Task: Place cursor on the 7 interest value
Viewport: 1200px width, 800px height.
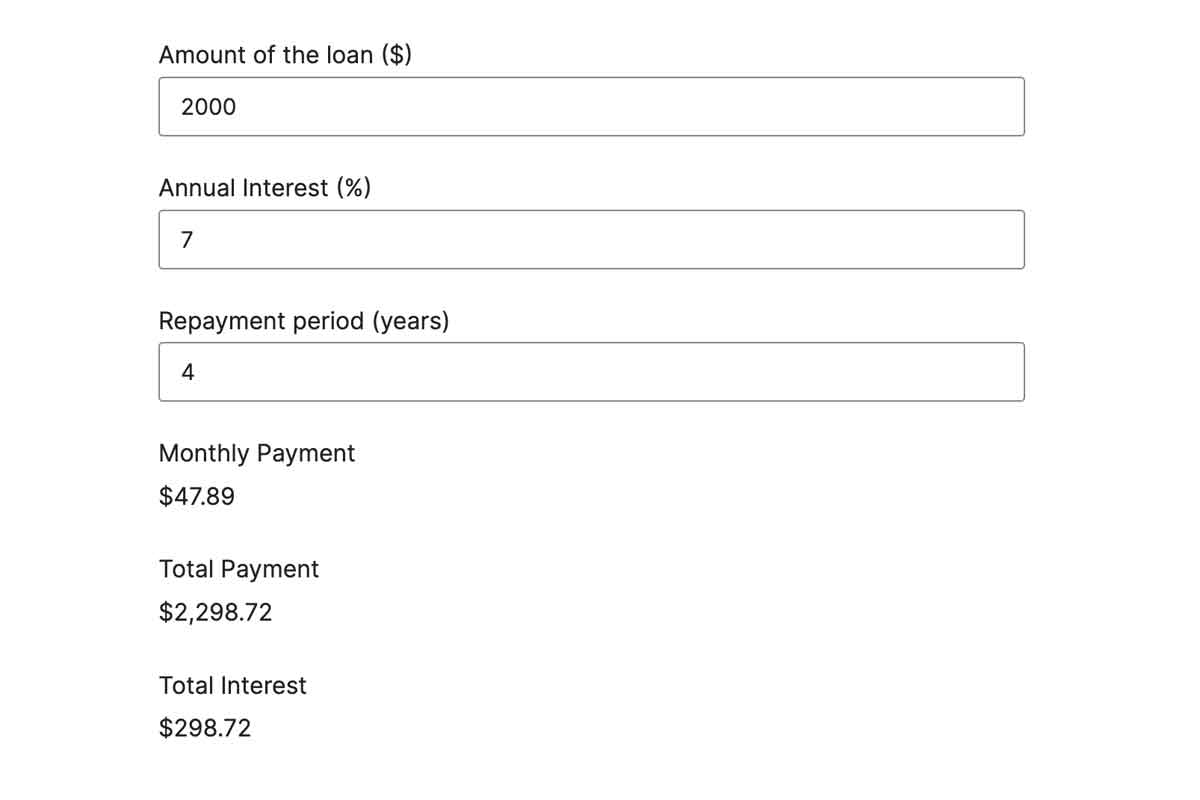Action: point(186,240)
